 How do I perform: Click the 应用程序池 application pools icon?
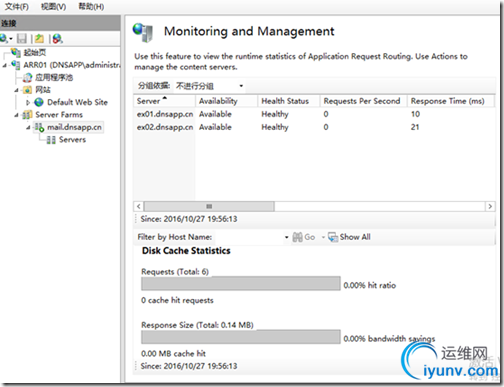point(28,78)
